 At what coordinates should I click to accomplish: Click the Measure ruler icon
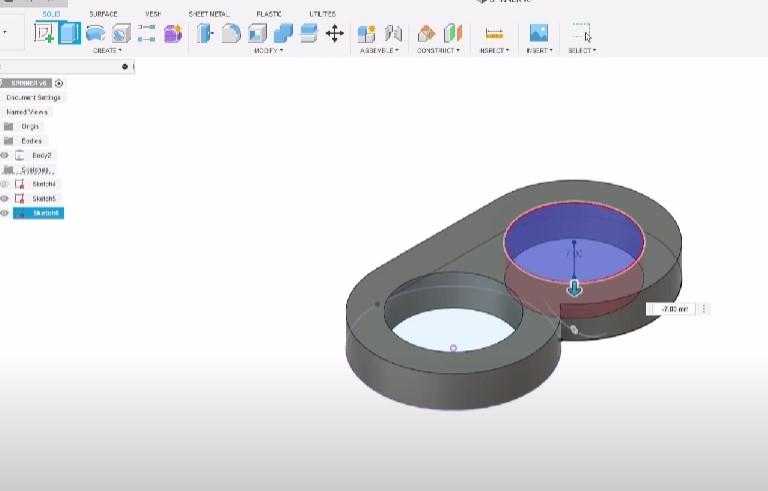494,33
